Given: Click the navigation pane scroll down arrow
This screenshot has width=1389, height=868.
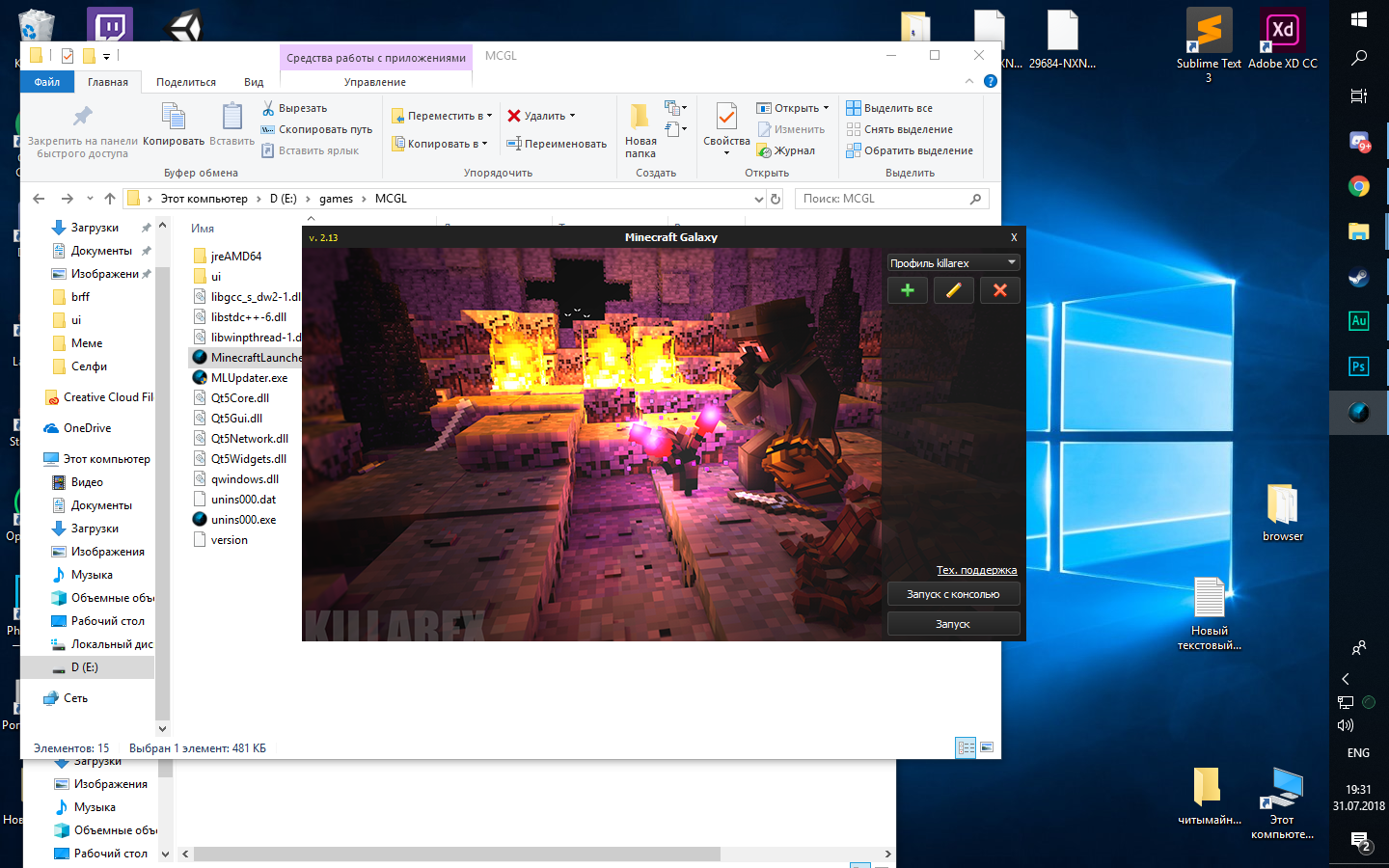Looking at the screenshot, I should click(162, 729).
